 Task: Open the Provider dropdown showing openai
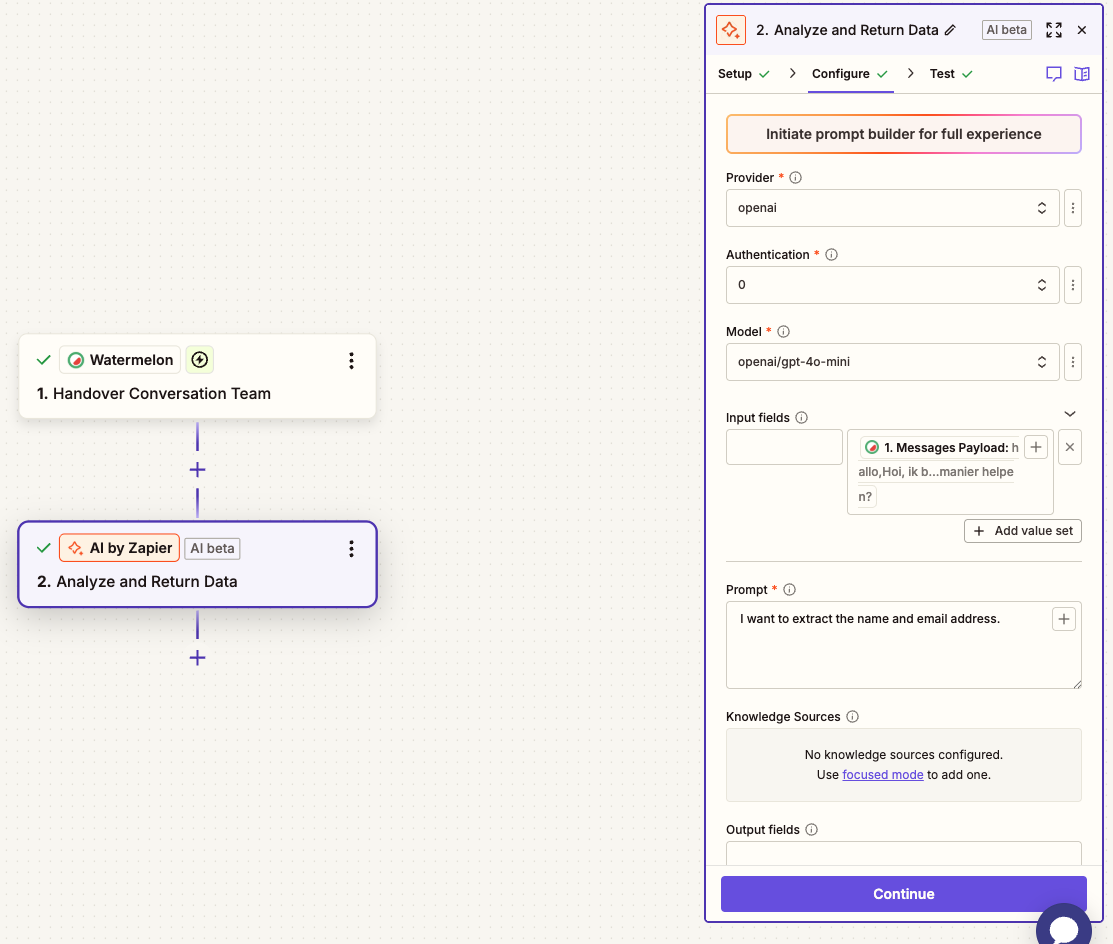tap(892, 208)
